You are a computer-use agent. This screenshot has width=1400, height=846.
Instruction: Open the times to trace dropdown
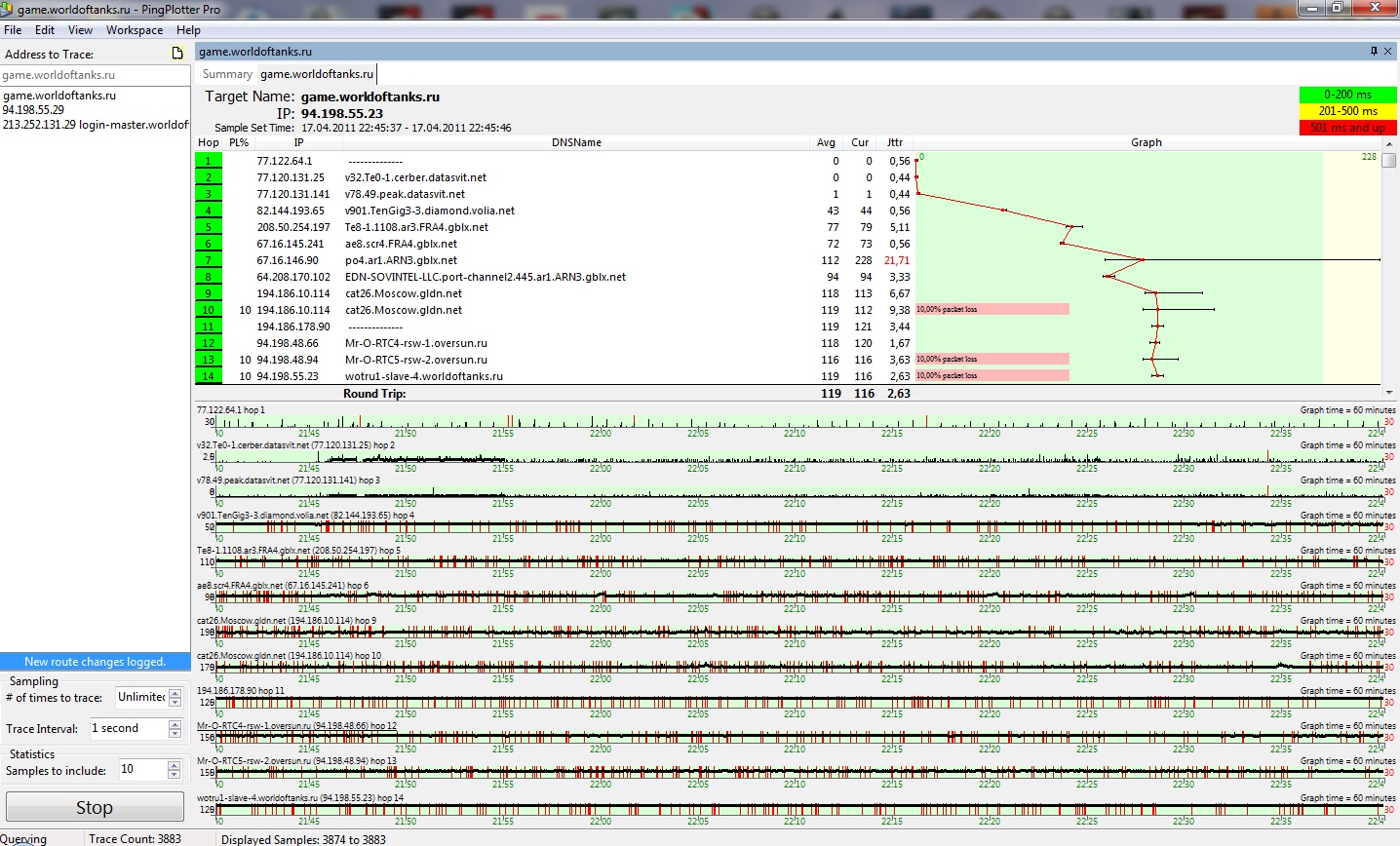[175, 698]
